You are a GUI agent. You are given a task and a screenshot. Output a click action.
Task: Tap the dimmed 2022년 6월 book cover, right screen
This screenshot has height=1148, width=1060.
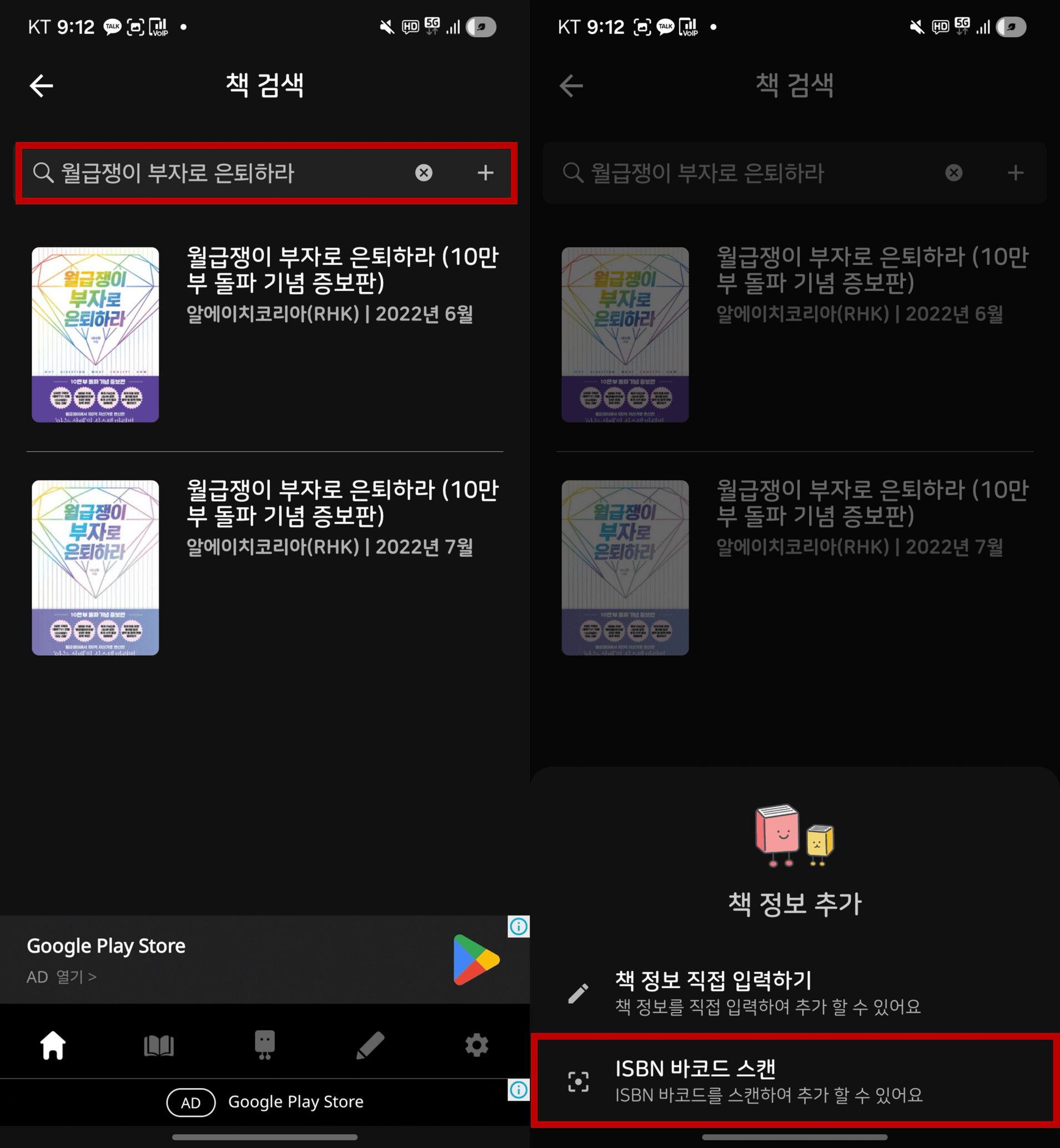tap(625, 335)
